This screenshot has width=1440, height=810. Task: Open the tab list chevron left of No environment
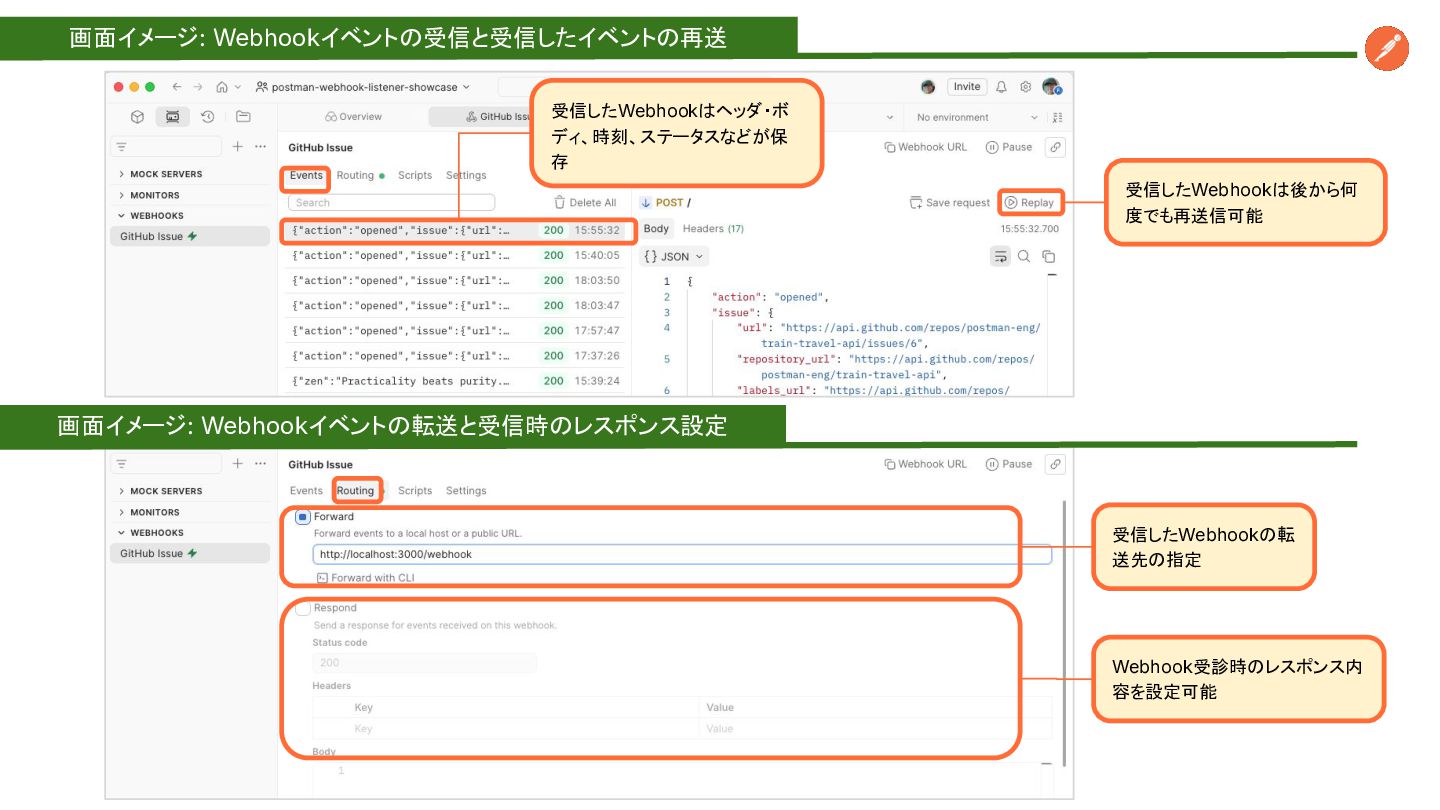coord(889,117)
